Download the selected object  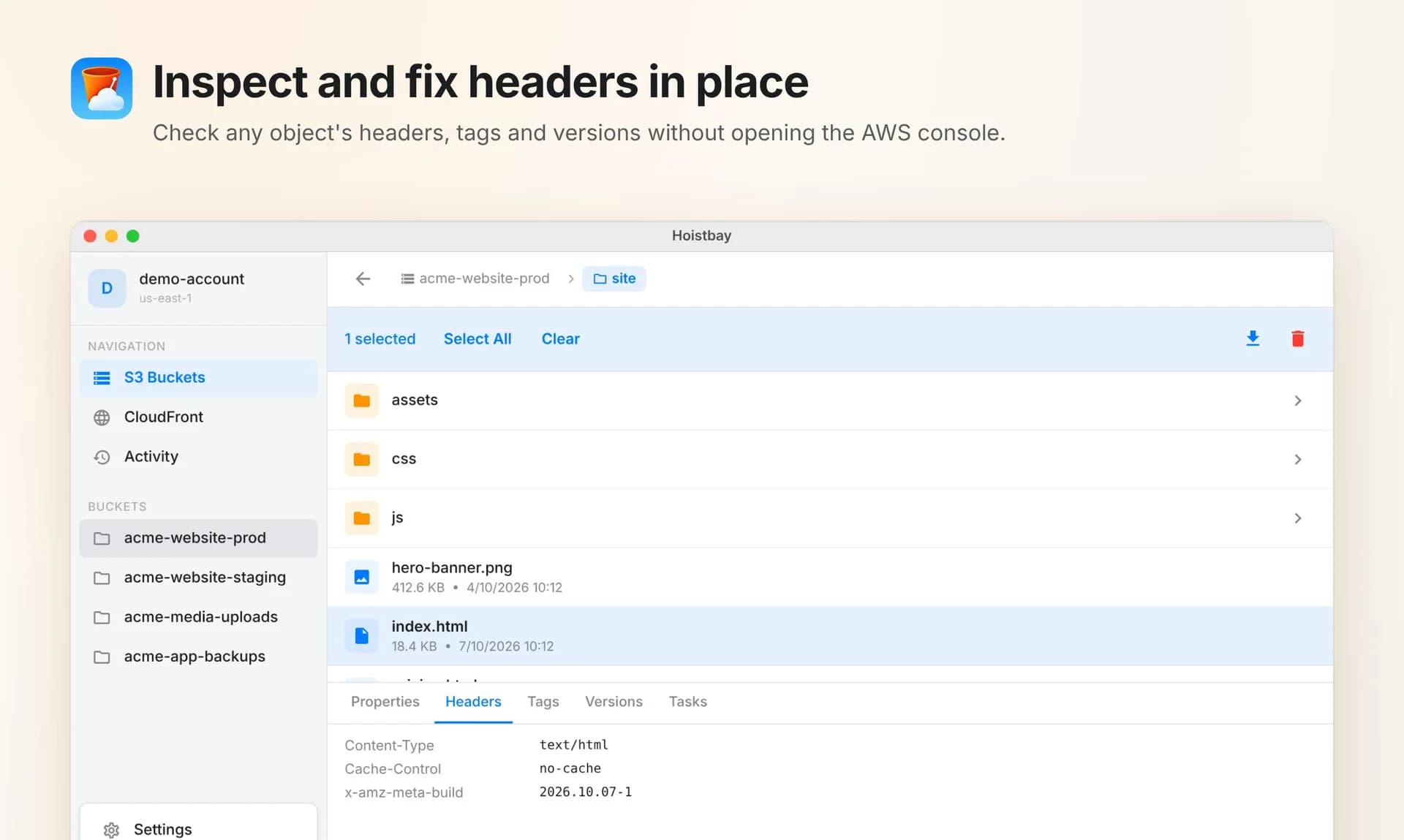tap(1253, 338)
